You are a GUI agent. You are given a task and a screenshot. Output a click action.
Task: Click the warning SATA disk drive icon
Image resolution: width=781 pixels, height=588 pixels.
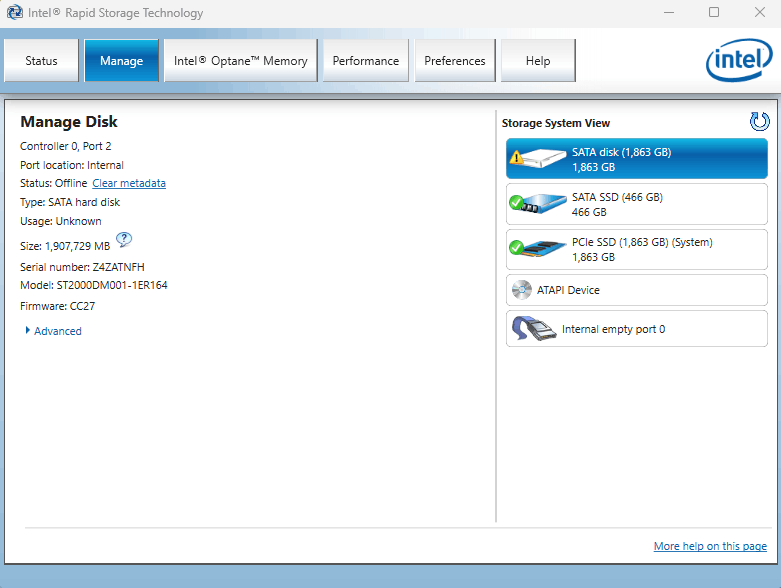click(x=537, y=158)
